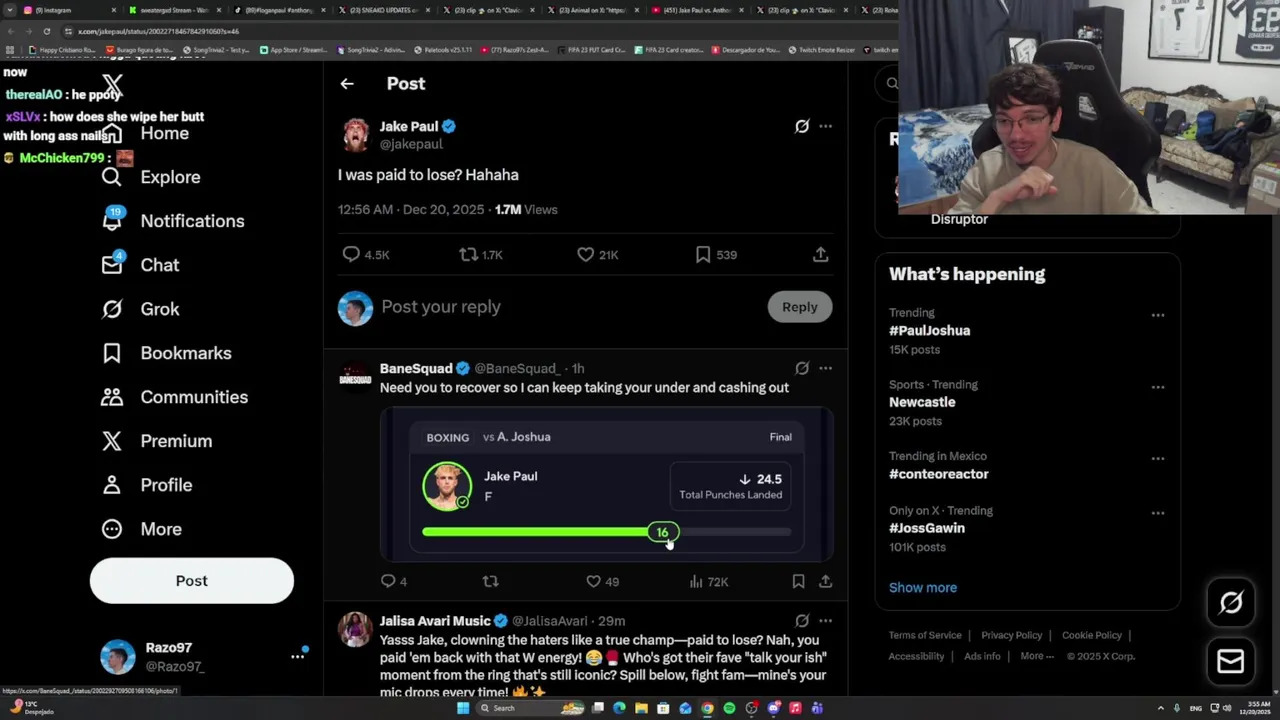Open the Chat envelope icon
The height and width of the screenshot is (720, 1280).
tap(112, 264)
